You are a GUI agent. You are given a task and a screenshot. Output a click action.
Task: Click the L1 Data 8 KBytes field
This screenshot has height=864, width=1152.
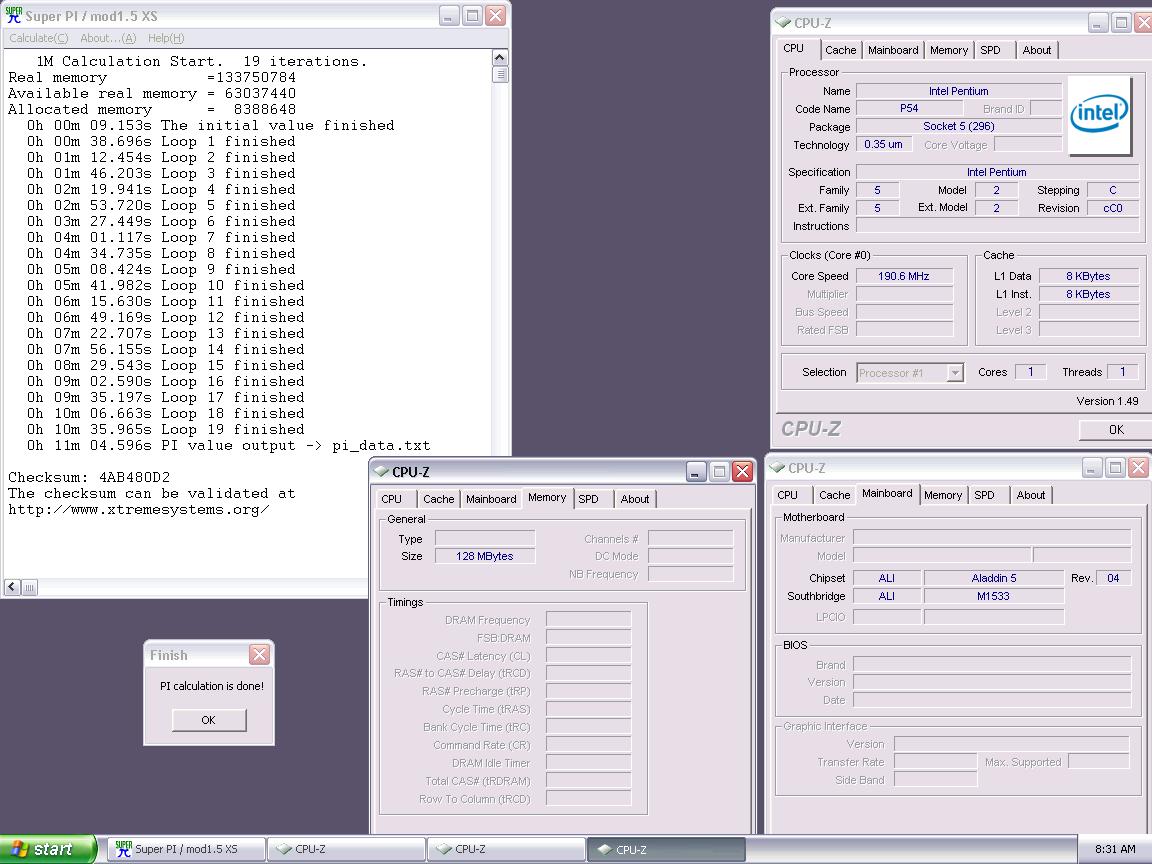[x=1088, y=276]
